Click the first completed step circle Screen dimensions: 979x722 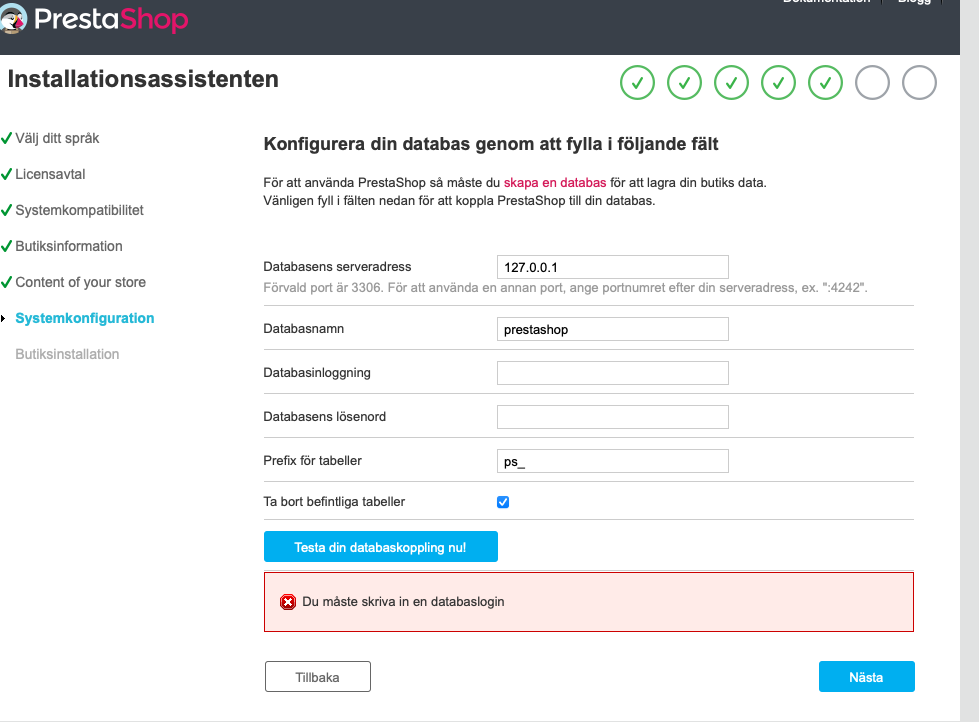[637, 84]
